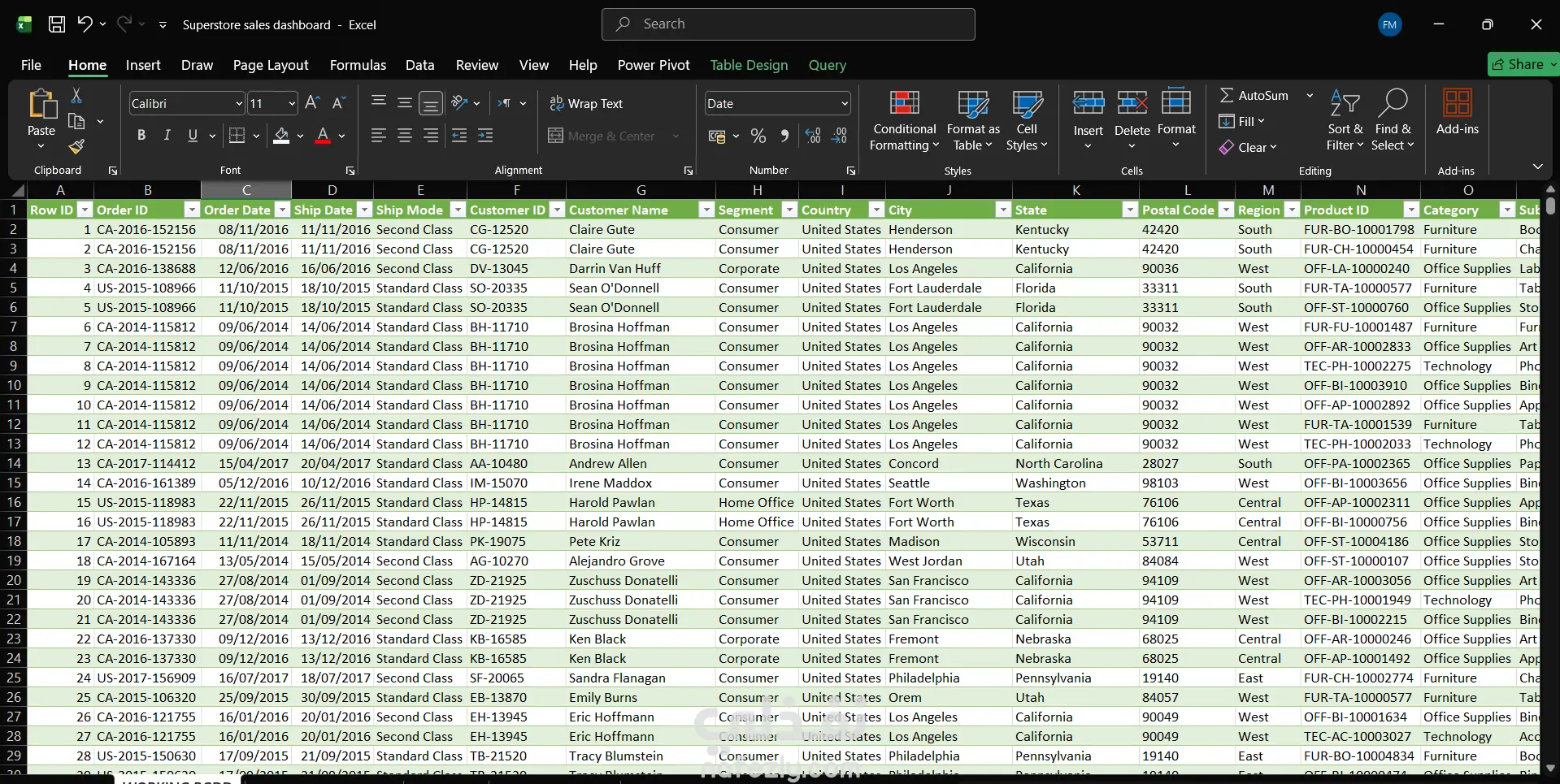The width and height of the screenshot is (1560, 784).
Task: Toggle Align Right
Action: (431, 136)
